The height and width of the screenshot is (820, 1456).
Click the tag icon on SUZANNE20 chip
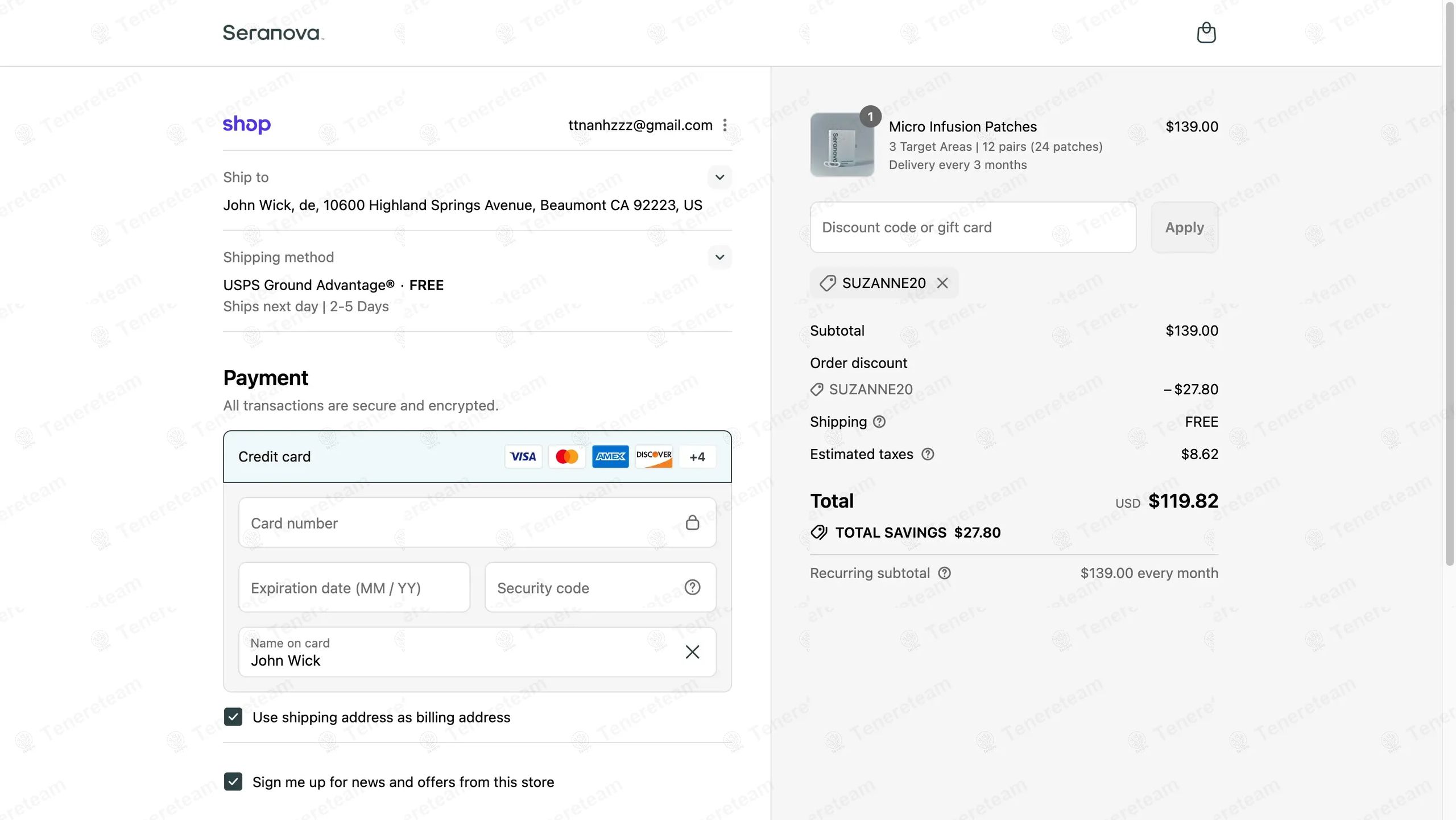coord(828,283)
